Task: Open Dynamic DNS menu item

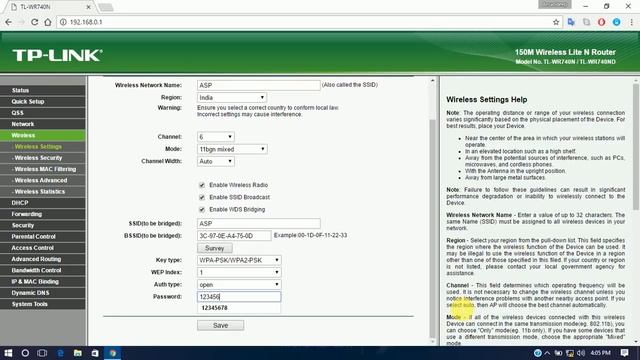Action: [x=43, y=293]
